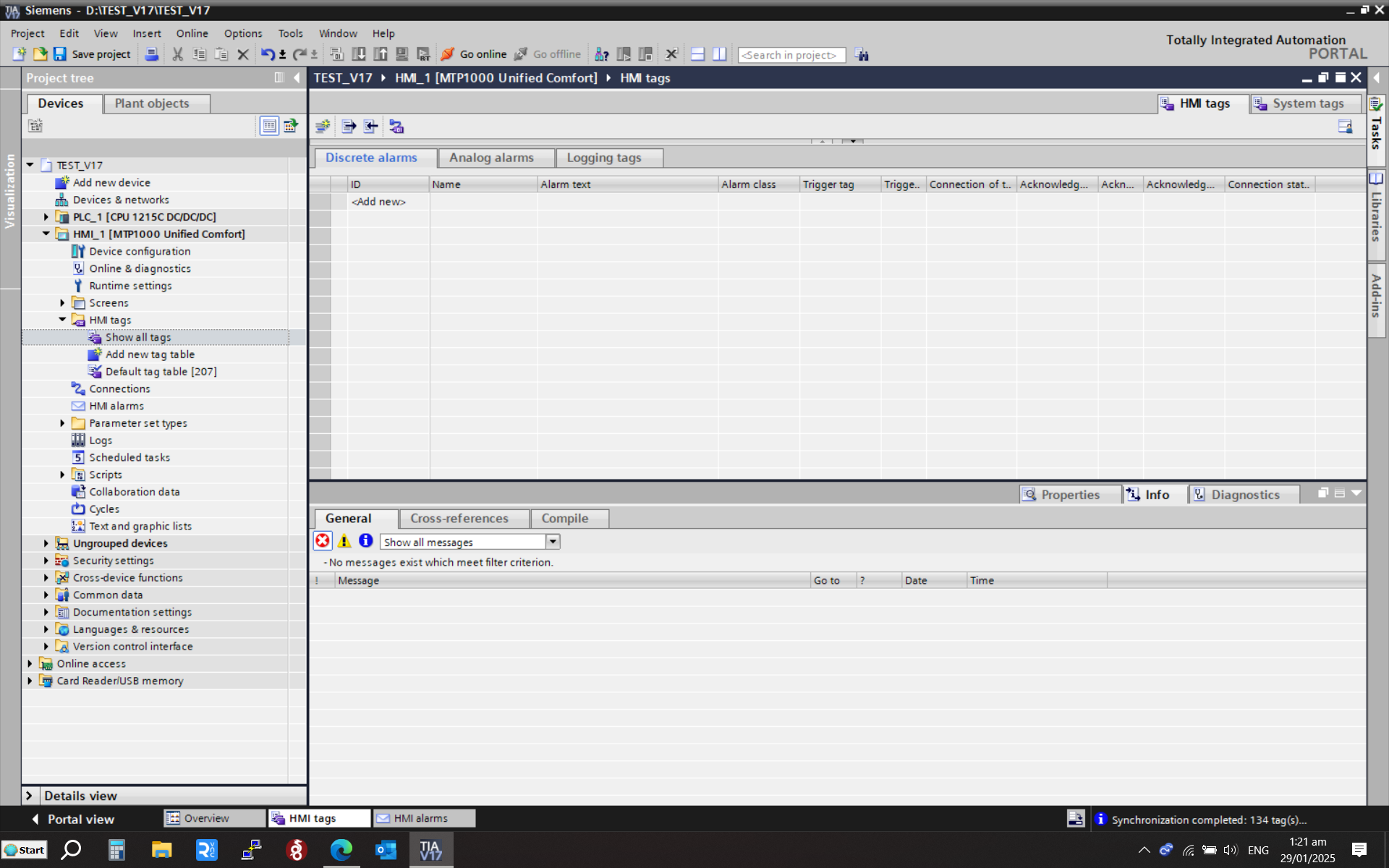The width and height of the screenshot is (1389, 868).
Task: Click the synchronize tags icon in the HMI tags toolbar
Action: (x=396, y=127)
